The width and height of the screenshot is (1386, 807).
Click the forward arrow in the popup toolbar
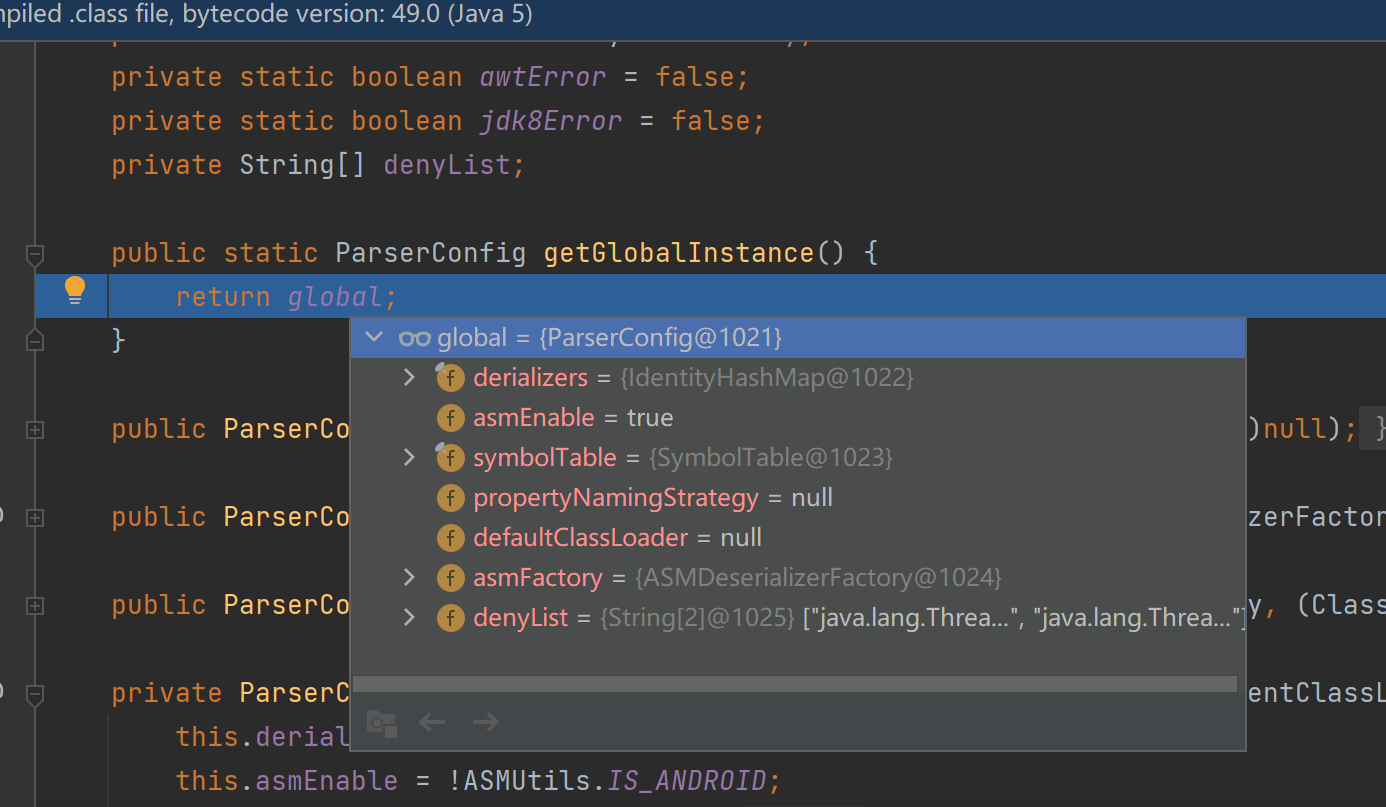pyautogui.click(x=485, y=722)
